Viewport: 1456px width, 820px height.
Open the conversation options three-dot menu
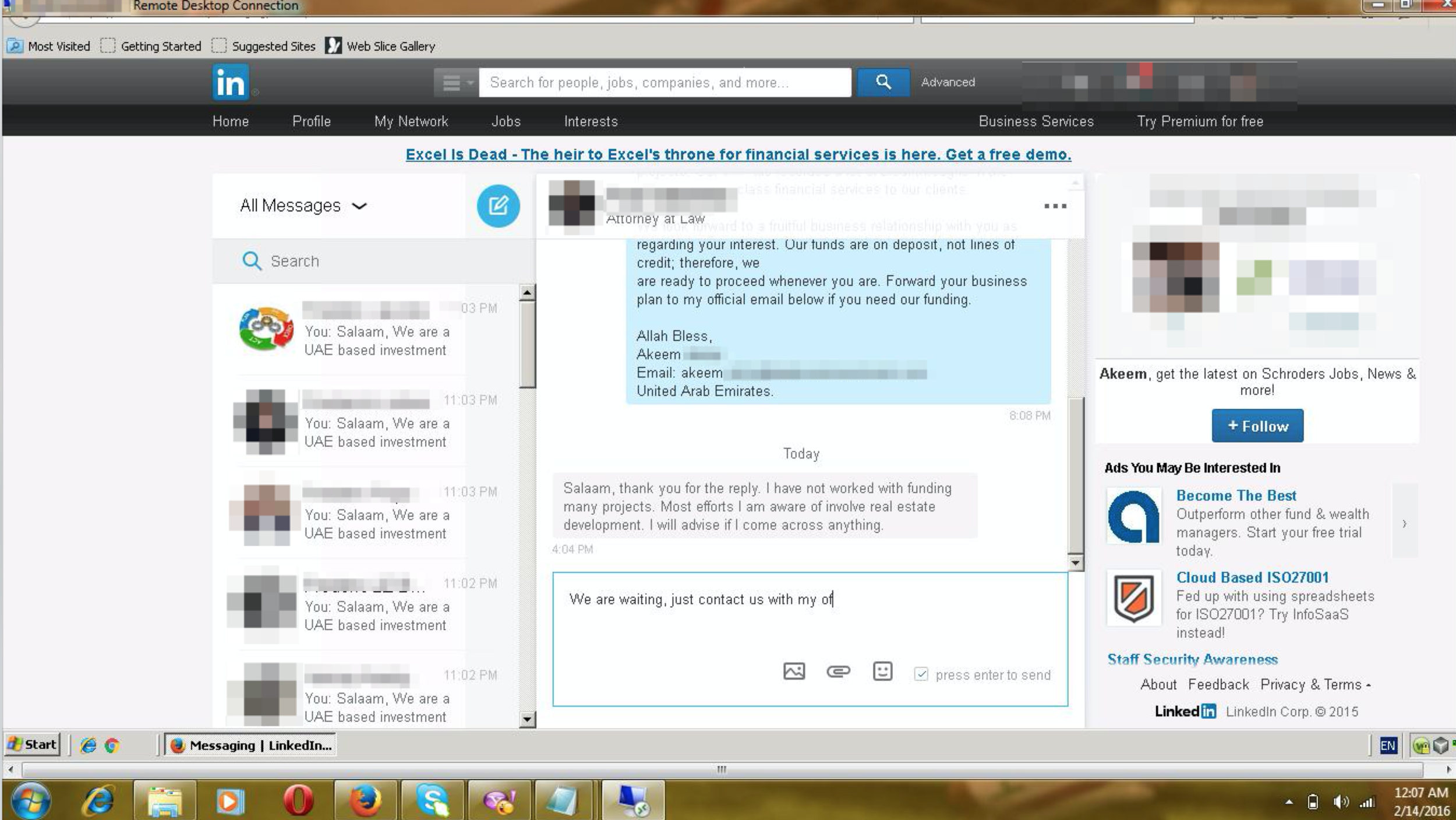1055,206
